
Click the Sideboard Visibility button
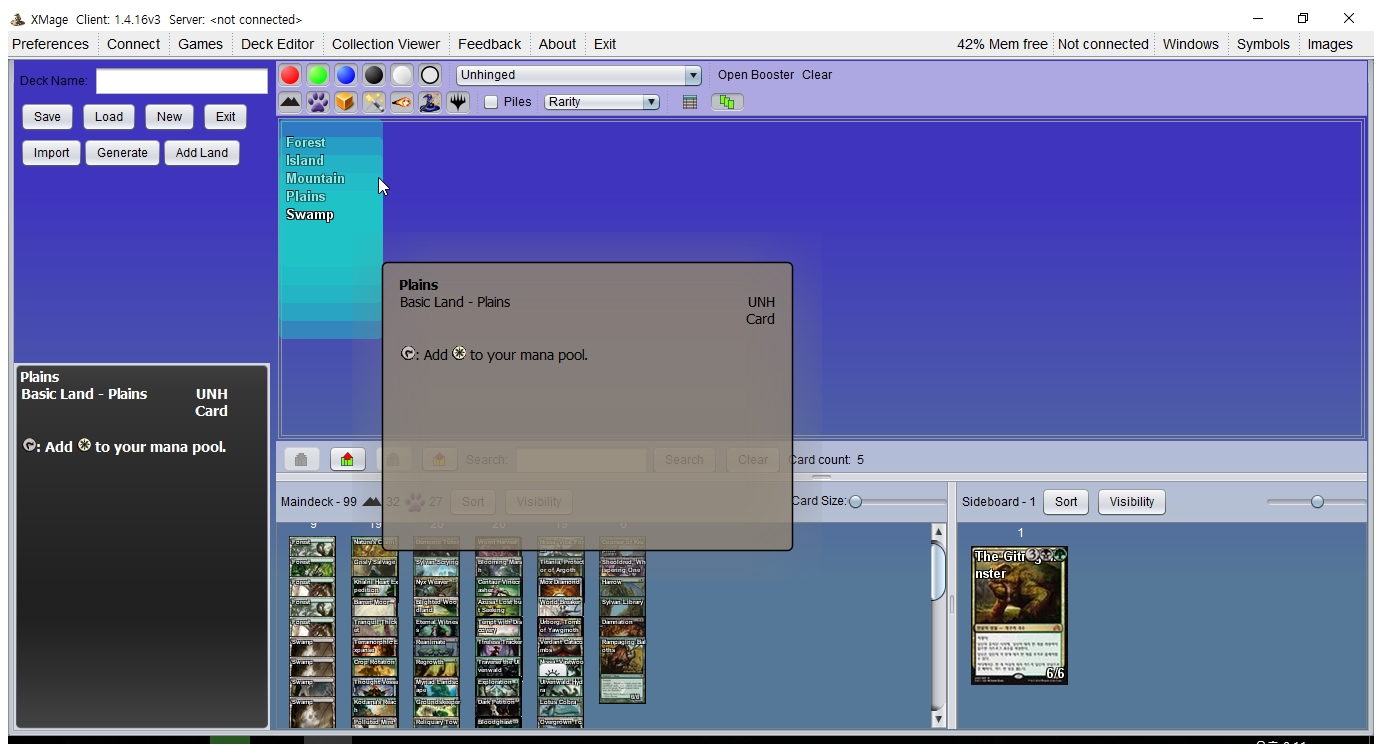click(x=1132, y=502)
